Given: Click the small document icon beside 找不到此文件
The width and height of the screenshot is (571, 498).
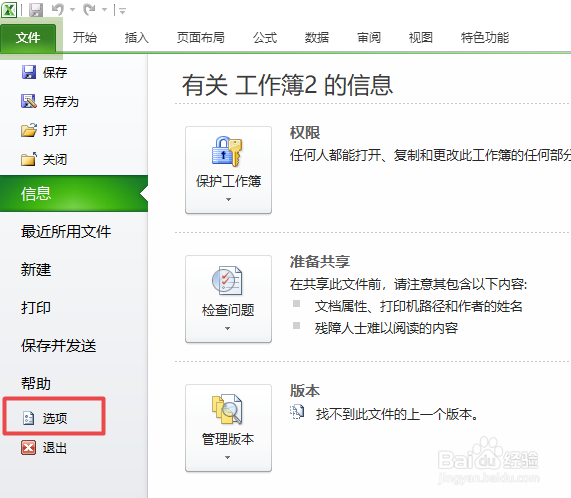Looking at the screenshot, I should [297, 412].
